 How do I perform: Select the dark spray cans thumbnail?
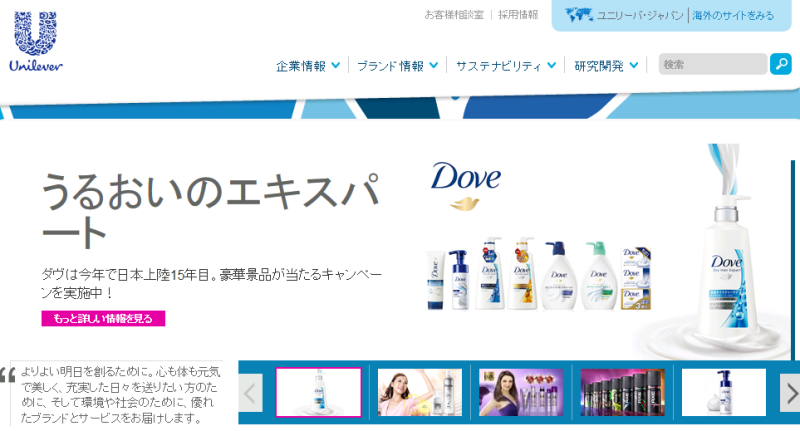pyautogui.click(x=622, y=392)
